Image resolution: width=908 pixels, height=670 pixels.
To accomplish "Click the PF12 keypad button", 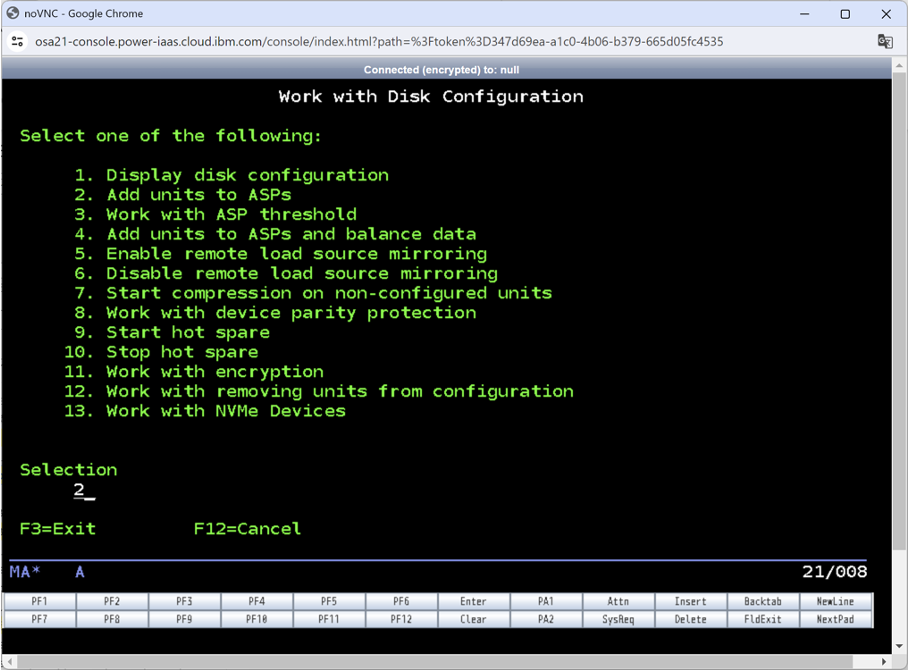I will tap(401, 619).
